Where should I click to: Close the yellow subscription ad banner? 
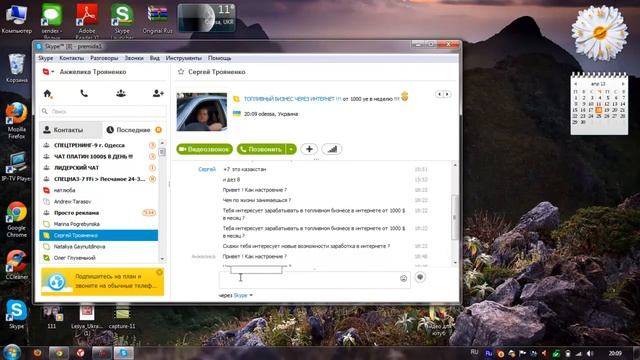160,272
